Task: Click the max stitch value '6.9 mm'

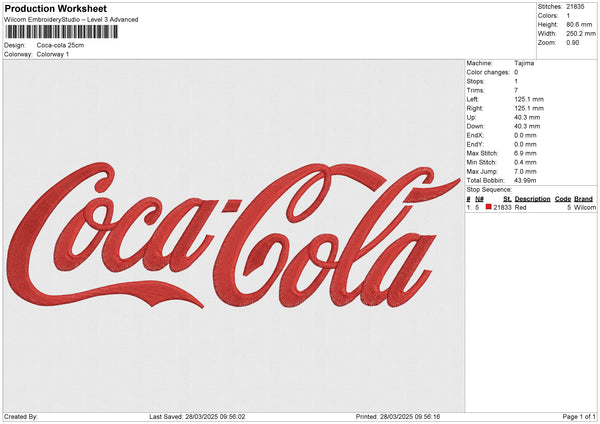Action: pyautogui.click(x=525, y=153)
